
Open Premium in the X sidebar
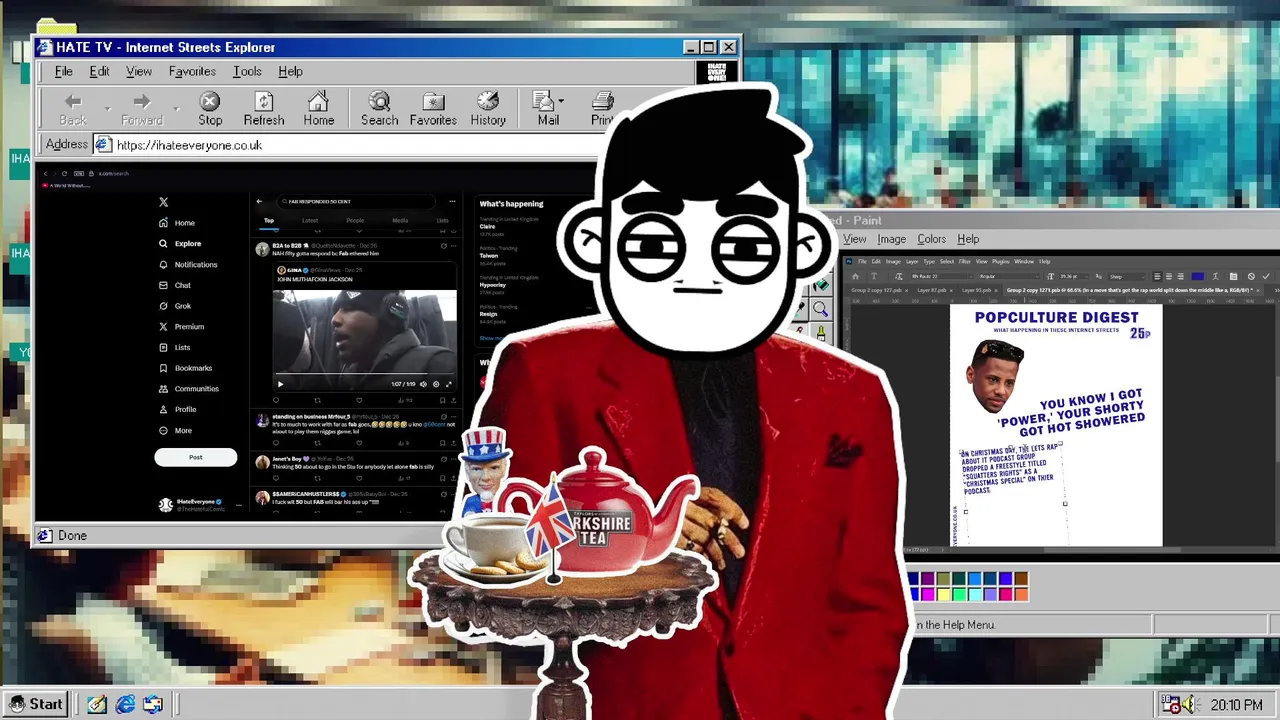click(181, 326)
